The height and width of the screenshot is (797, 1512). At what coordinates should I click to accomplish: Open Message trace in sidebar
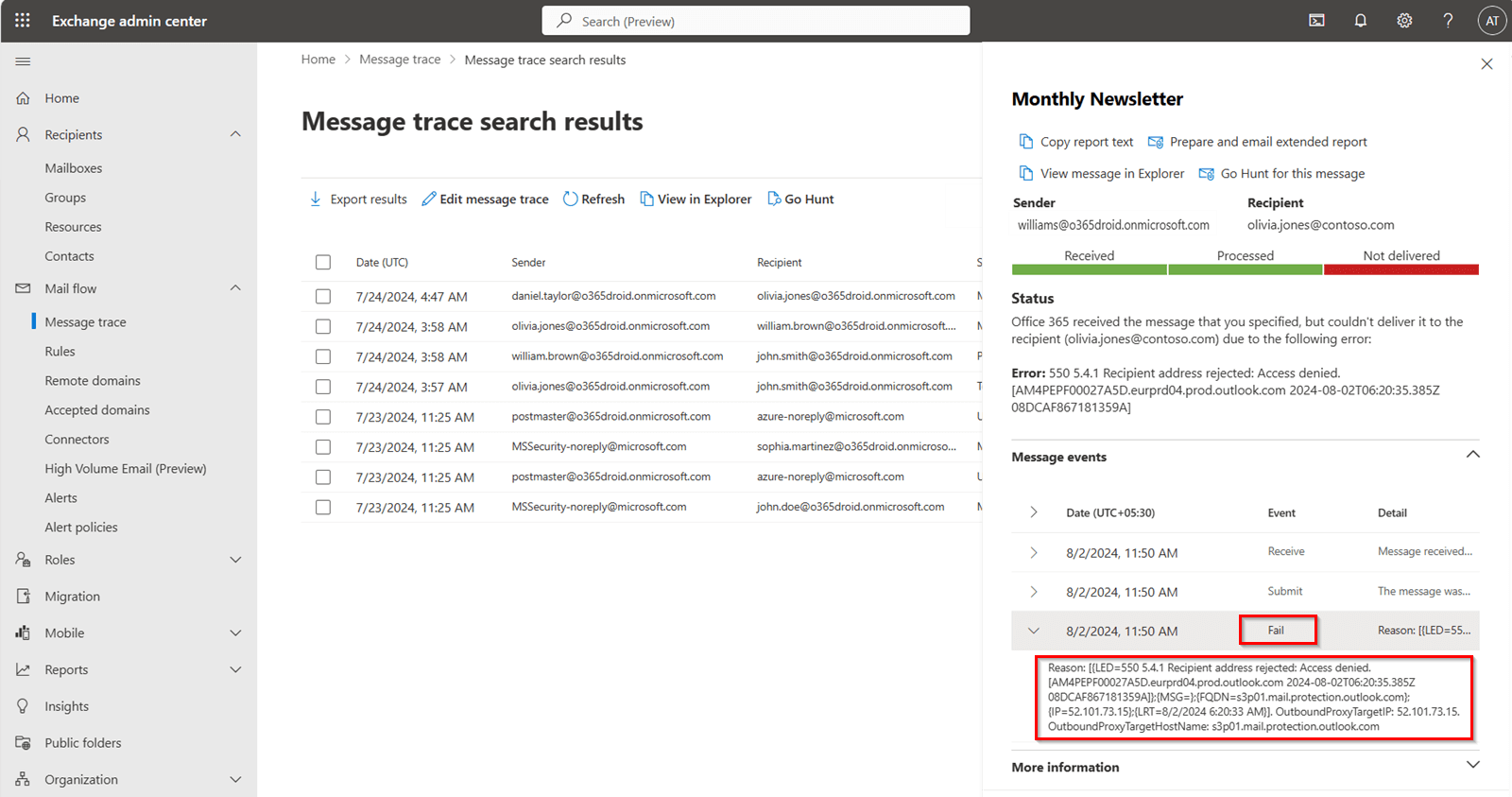[x=85, y=321]
